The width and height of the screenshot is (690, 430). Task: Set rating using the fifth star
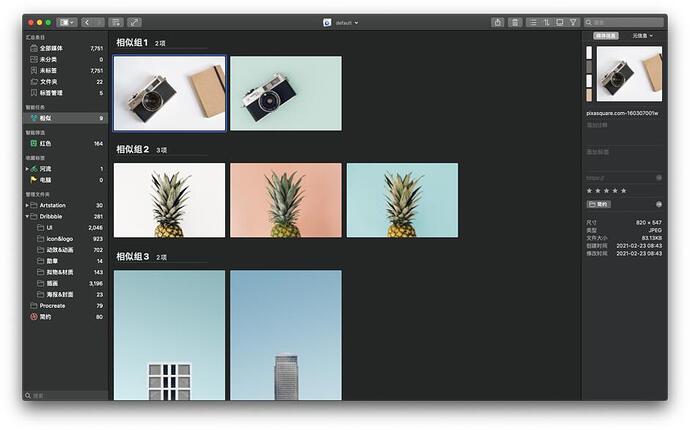625,190
